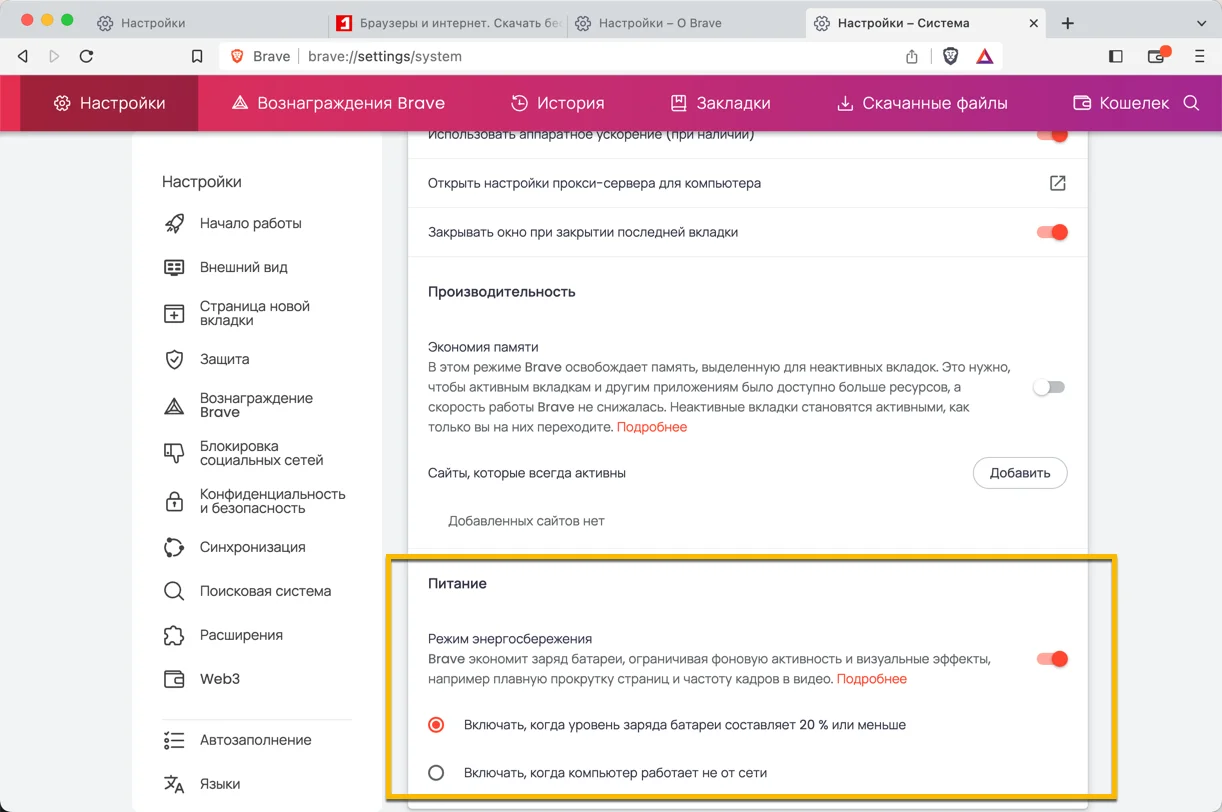
Task: Enable Экономия памяти toggle
Action: coord(1049,387)
